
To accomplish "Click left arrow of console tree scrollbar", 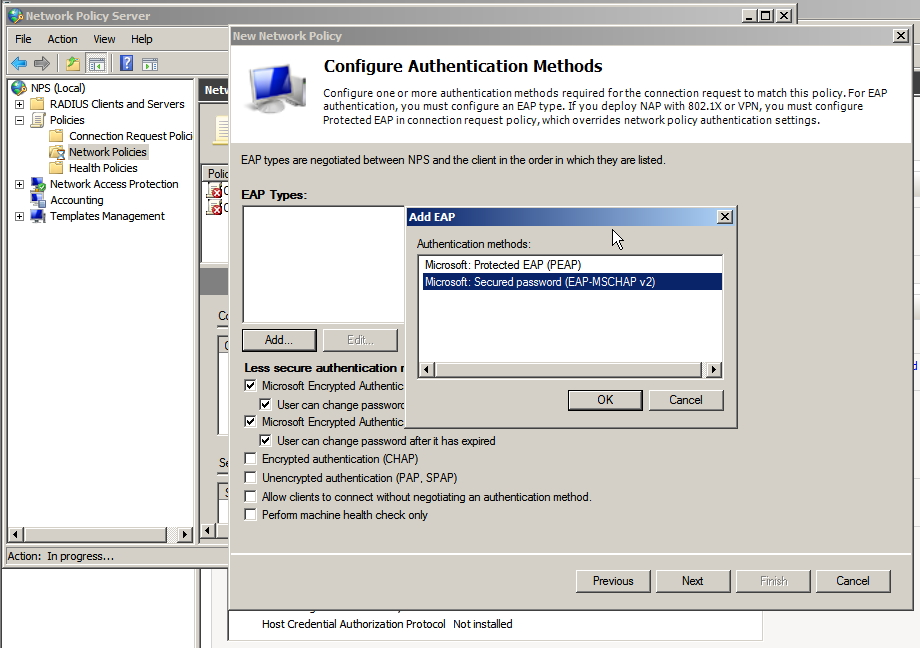I will click(16, 534).
